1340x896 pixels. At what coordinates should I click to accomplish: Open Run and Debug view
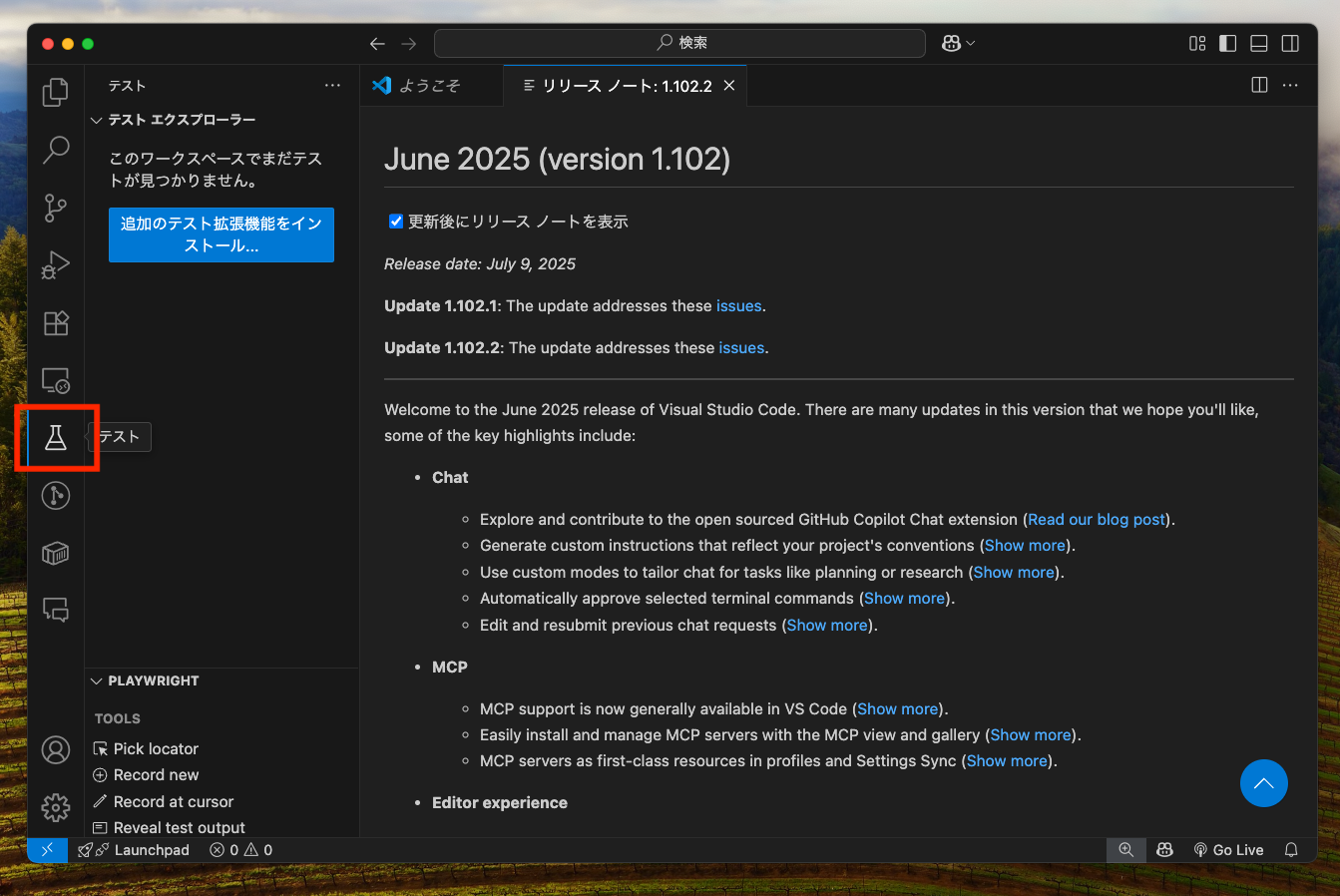pyautogui.click(x=56, y=265)
